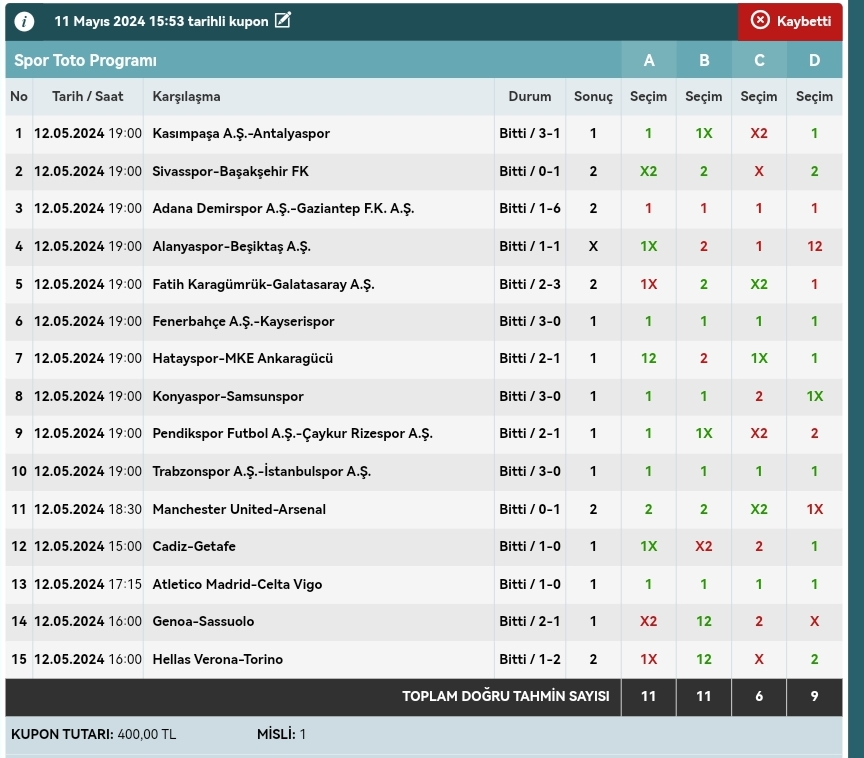Click the Karşılaşma column header
The height and width of the screenshot is (758, 864).
click(186, 97)
